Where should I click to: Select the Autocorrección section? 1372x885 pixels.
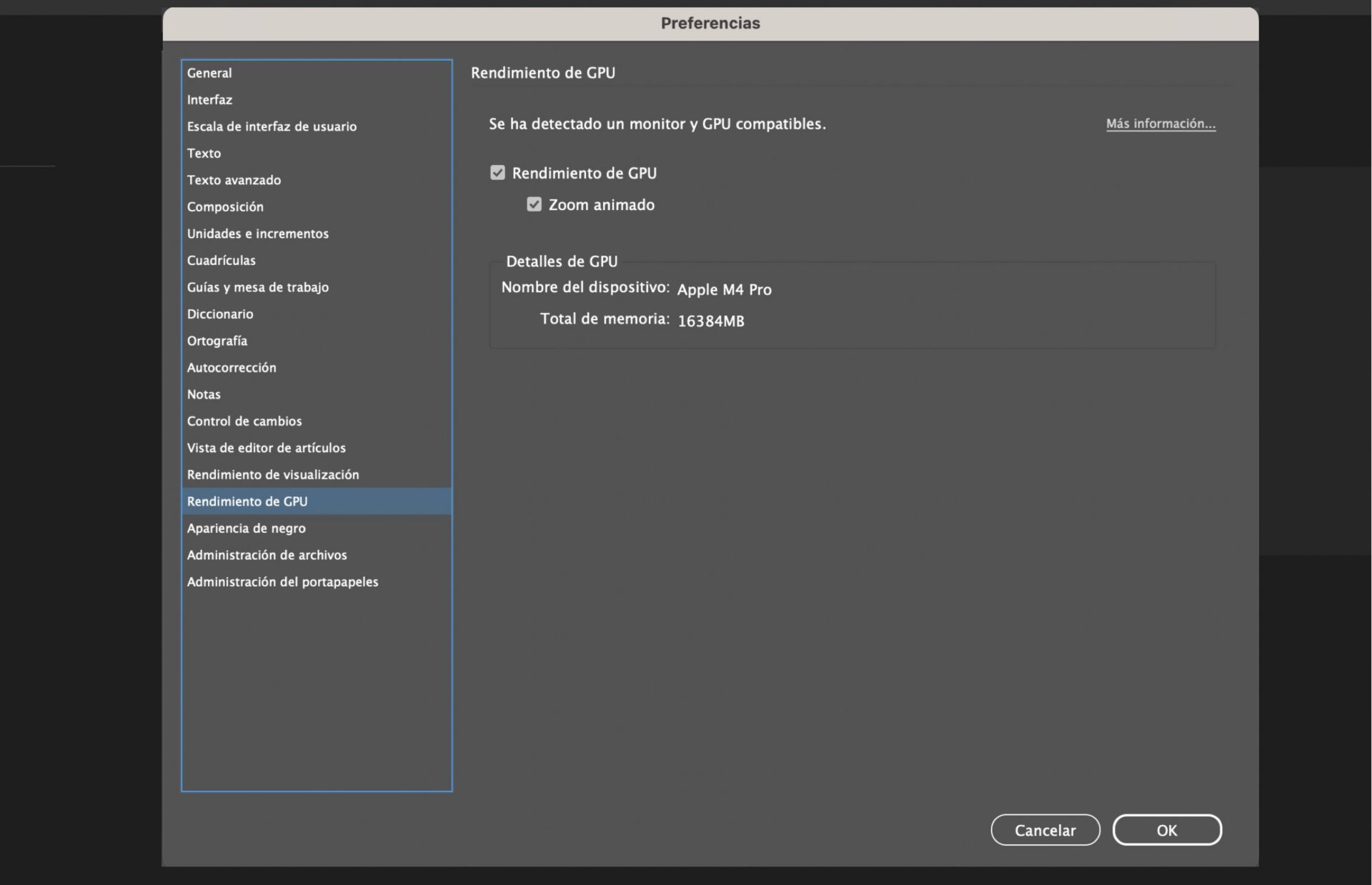click(x=232, y=367)
